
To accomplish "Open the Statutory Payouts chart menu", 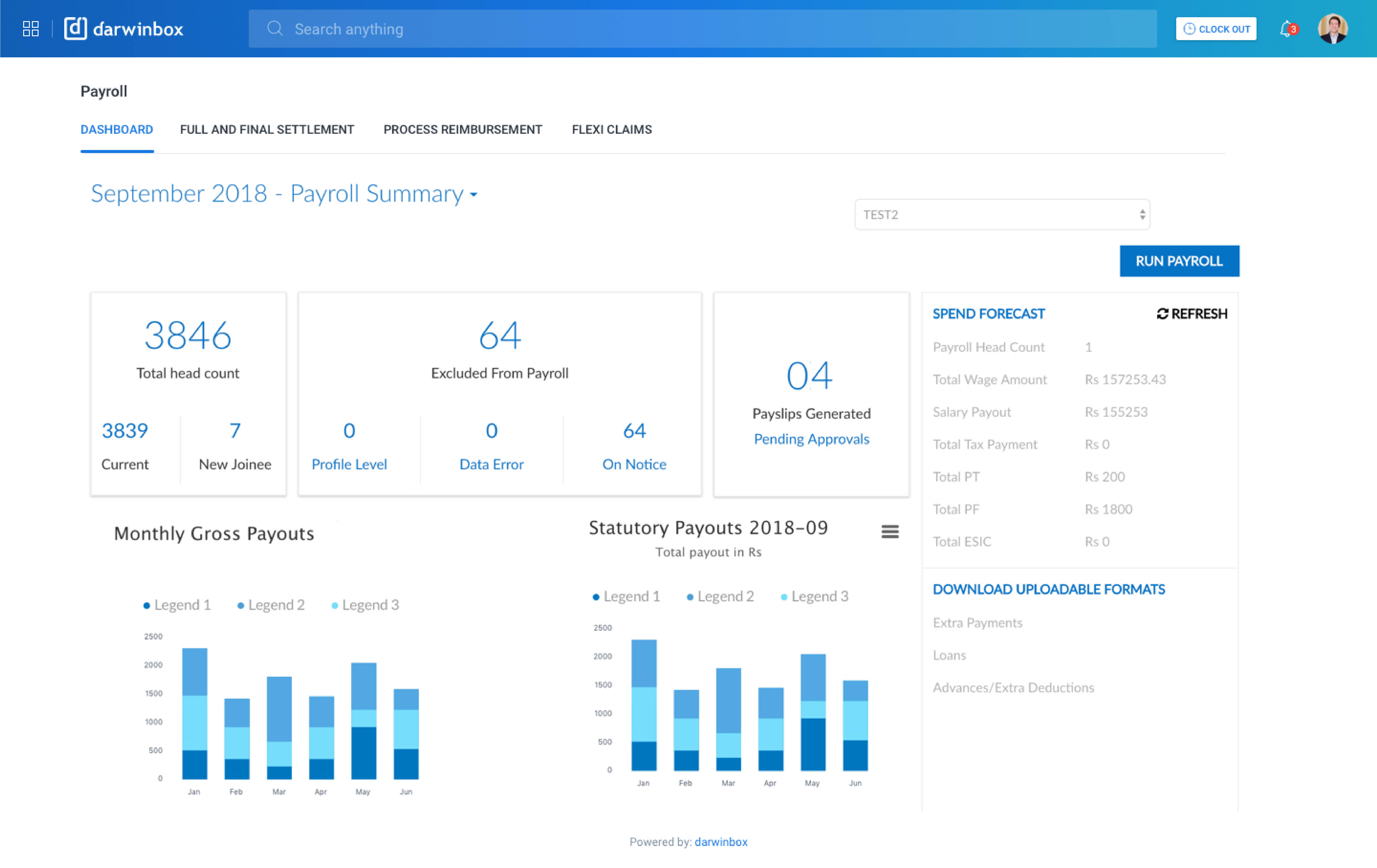I will [890, 531].
